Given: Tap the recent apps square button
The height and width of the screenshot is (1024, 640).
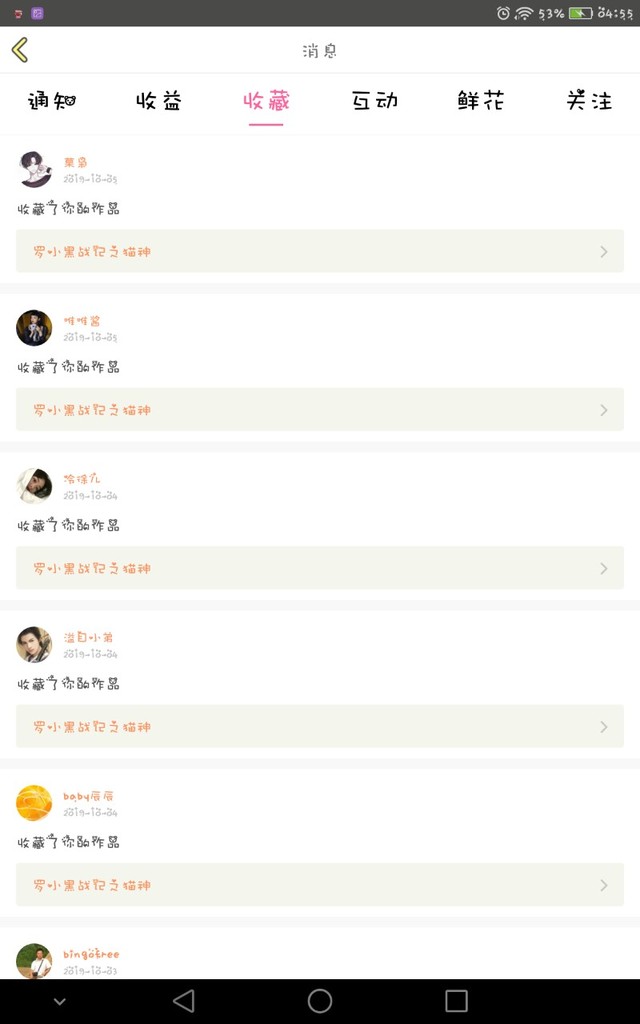Looking at the screenshot, I should click(456, 1000).
